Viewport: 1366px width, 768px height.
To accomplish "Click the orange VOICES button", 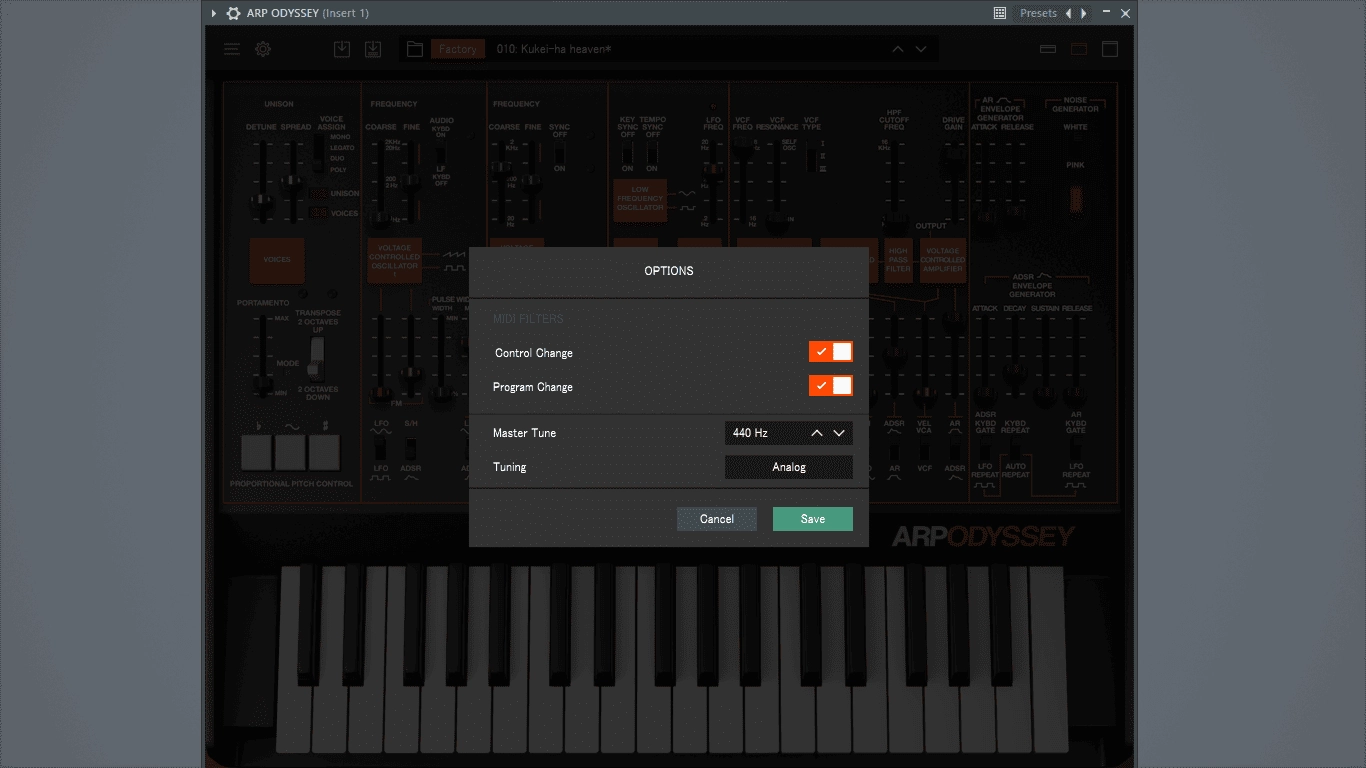I will (x=277, y=260).
